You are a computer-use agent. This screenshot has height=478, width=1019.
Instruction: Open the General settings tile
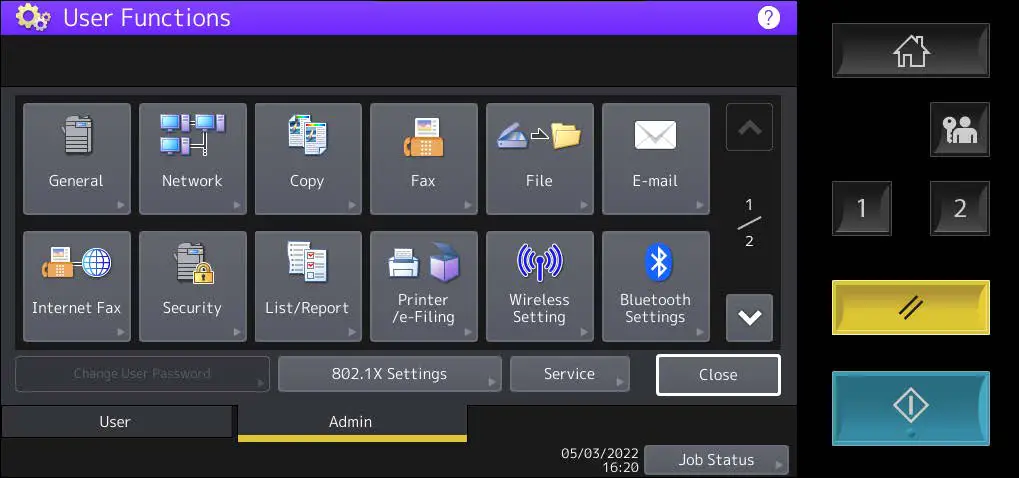(x=77, y=158)
